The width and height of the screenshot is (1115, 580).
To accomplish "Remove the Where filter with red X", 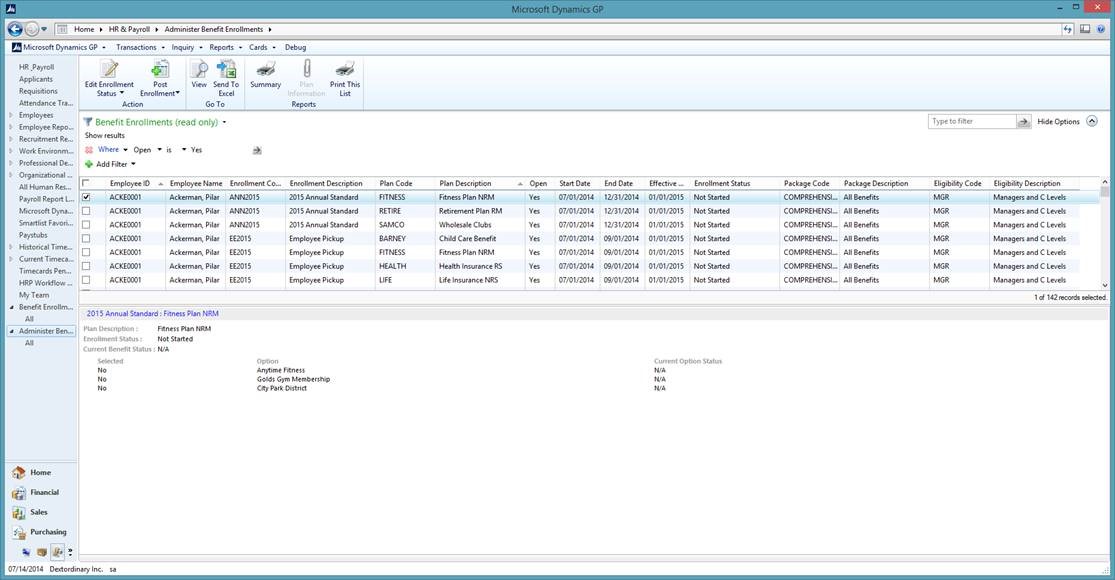I will pos(89,150).
